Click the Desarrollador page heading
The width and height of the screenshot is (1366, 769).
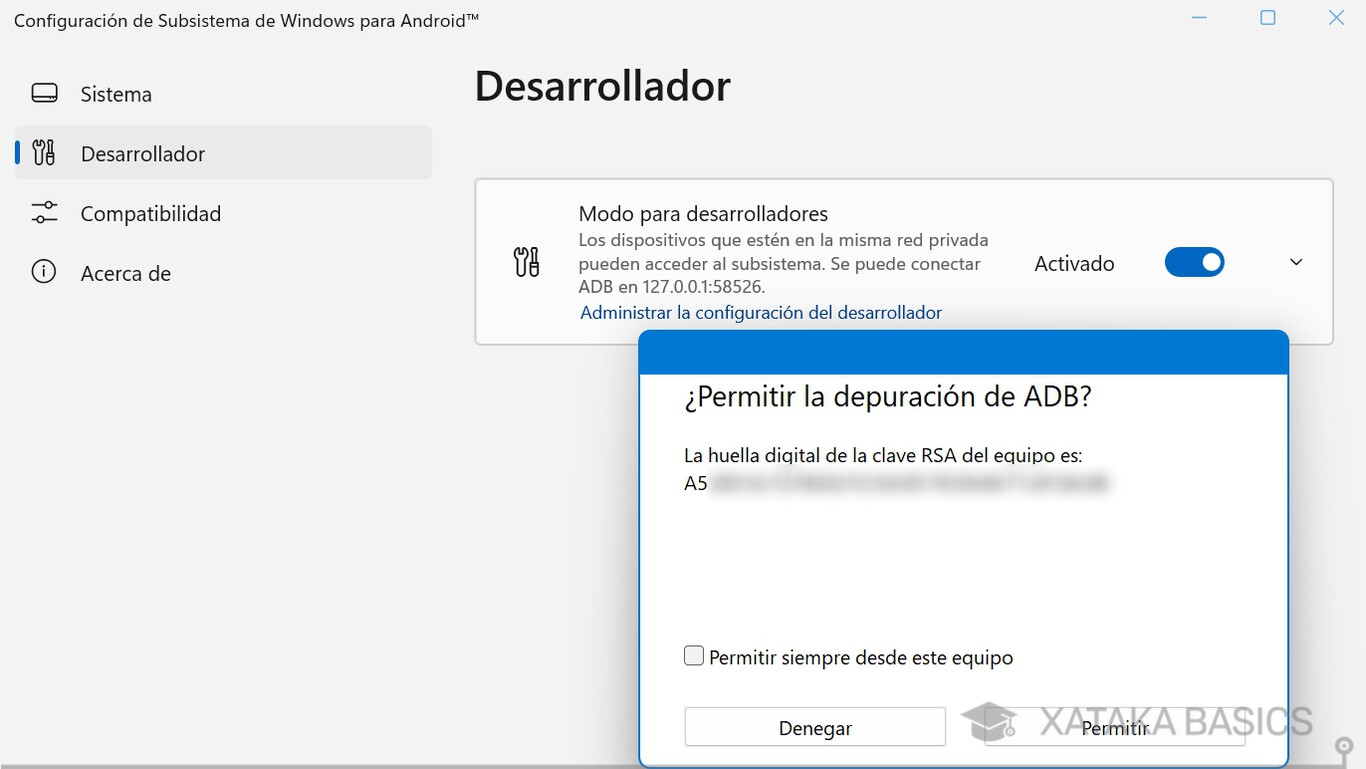click(602, 87)
